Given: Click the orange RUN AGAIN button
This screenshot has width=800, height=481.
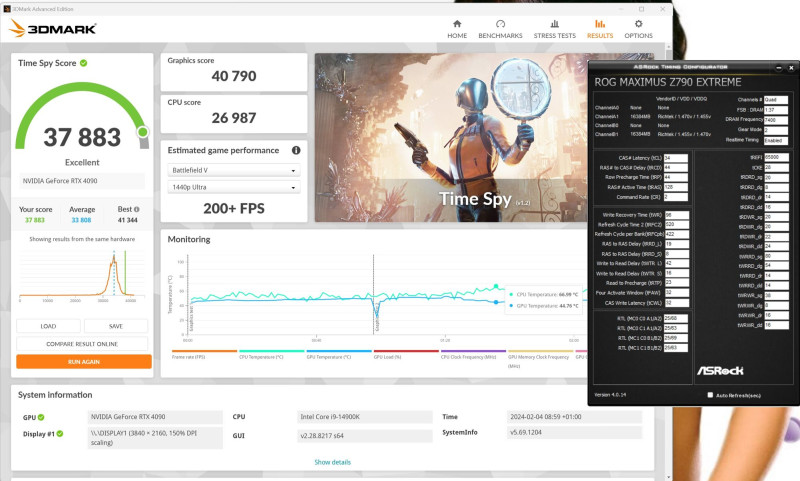Looking at the screenshot, I should point(84,362).
